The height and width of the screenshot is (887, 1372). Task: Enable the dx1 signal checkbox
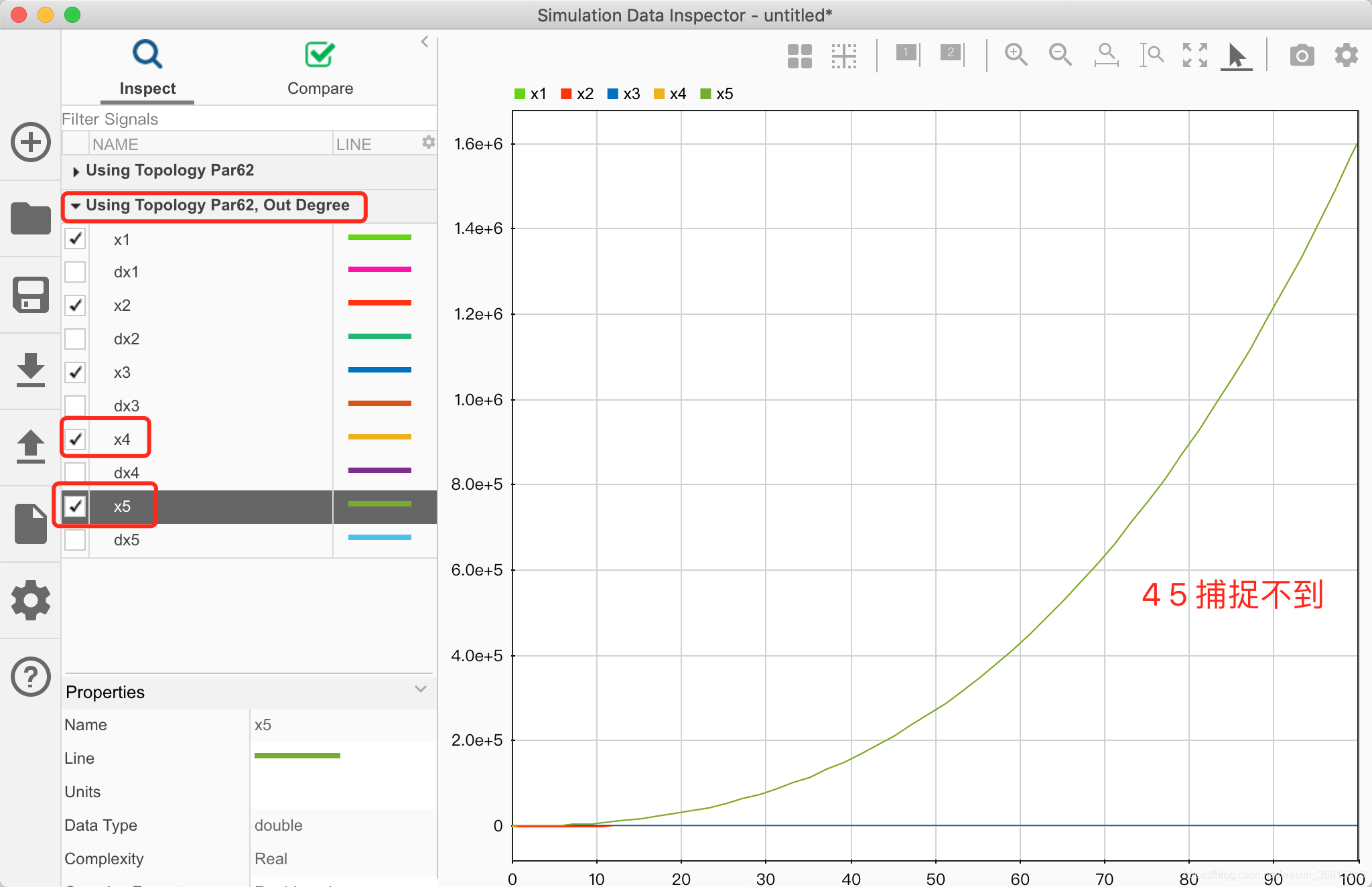[x=75, y=272]
